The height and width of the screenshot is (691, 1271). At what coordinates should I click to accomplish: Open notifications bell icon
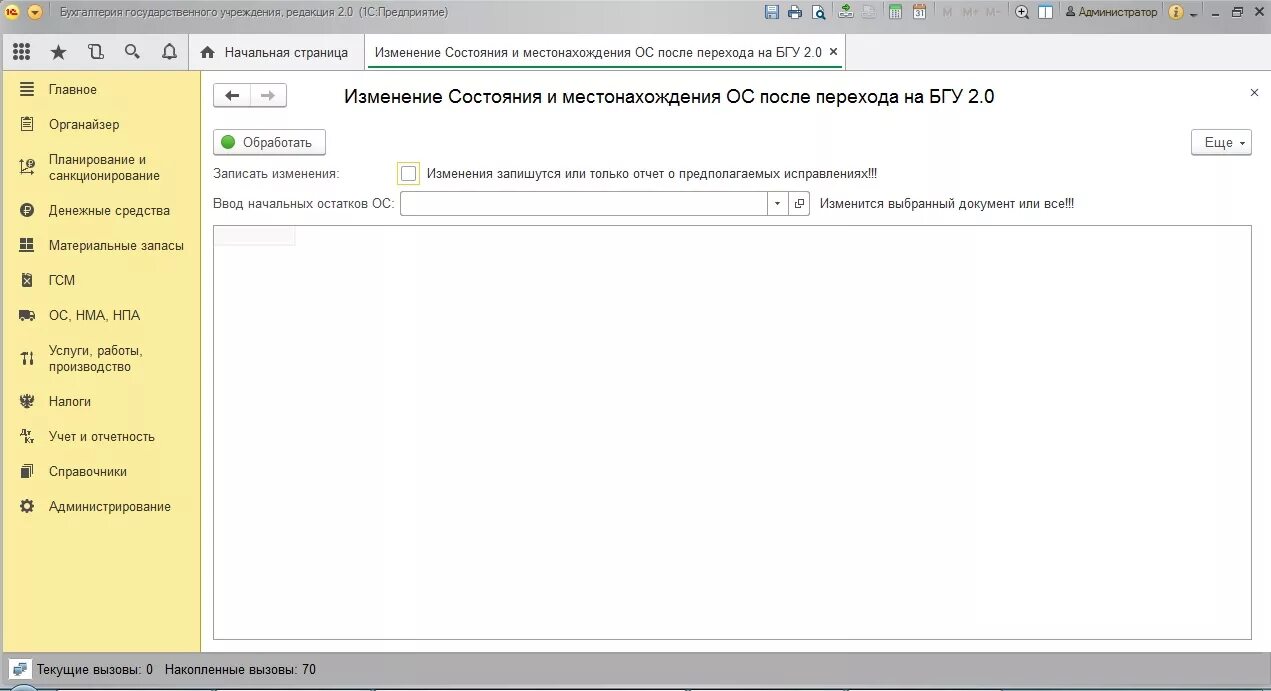169,52
